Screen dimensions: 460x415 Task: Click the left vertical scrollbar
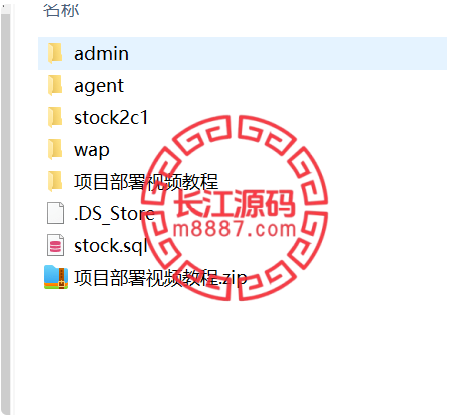click(x=5, y=210)
